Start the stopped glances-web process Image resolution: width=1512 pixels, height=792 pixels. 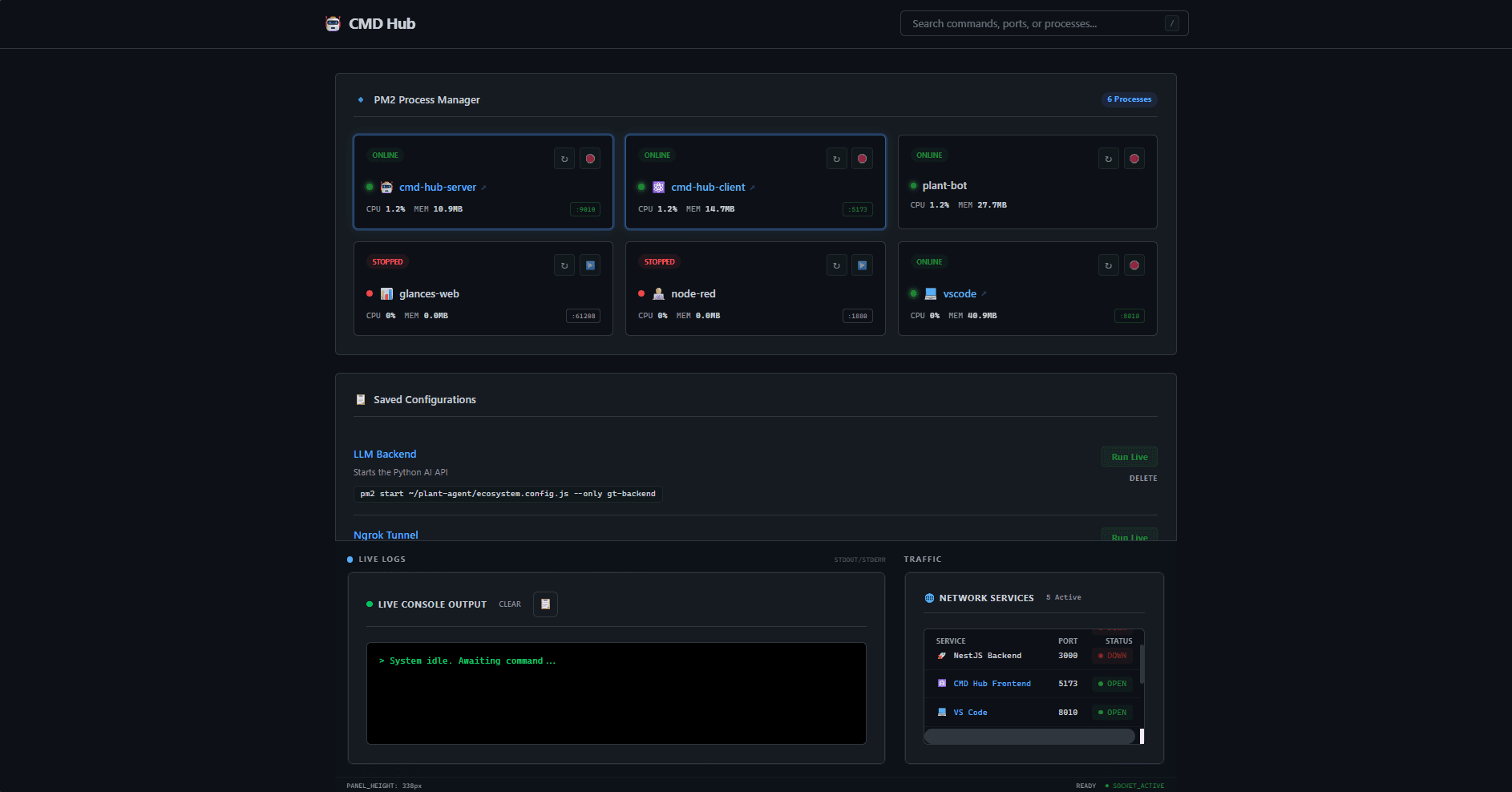pos(590,265)
